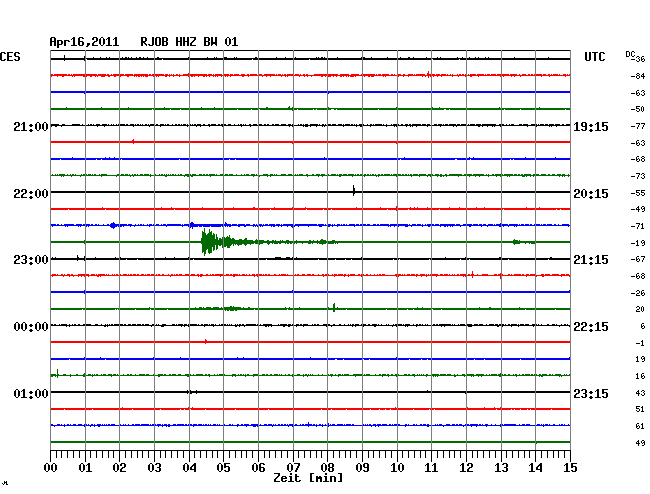Click minute label 04 on time axis
650x494 pixels.
click(189, 468)
